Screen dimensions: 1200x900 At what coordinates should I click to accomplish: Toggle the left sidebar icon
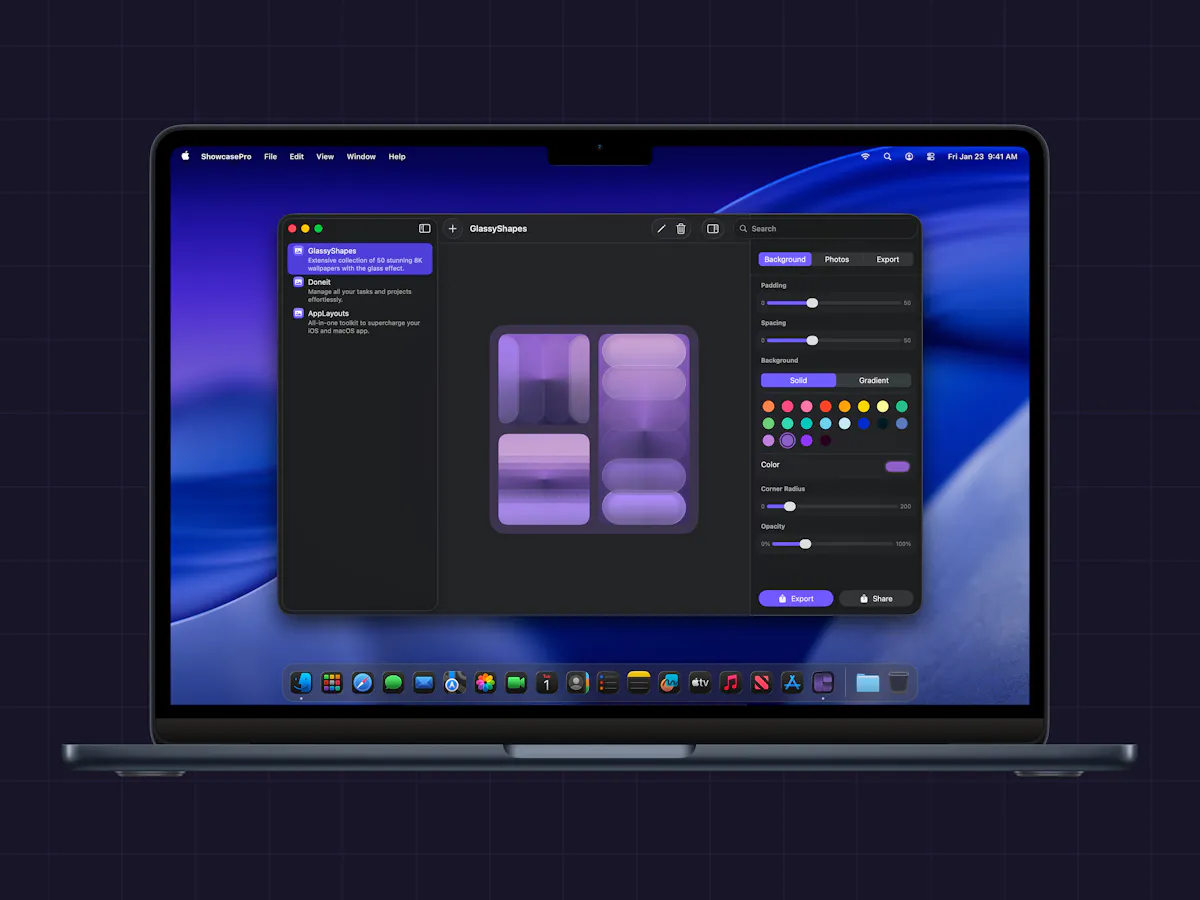click(425, 229)
